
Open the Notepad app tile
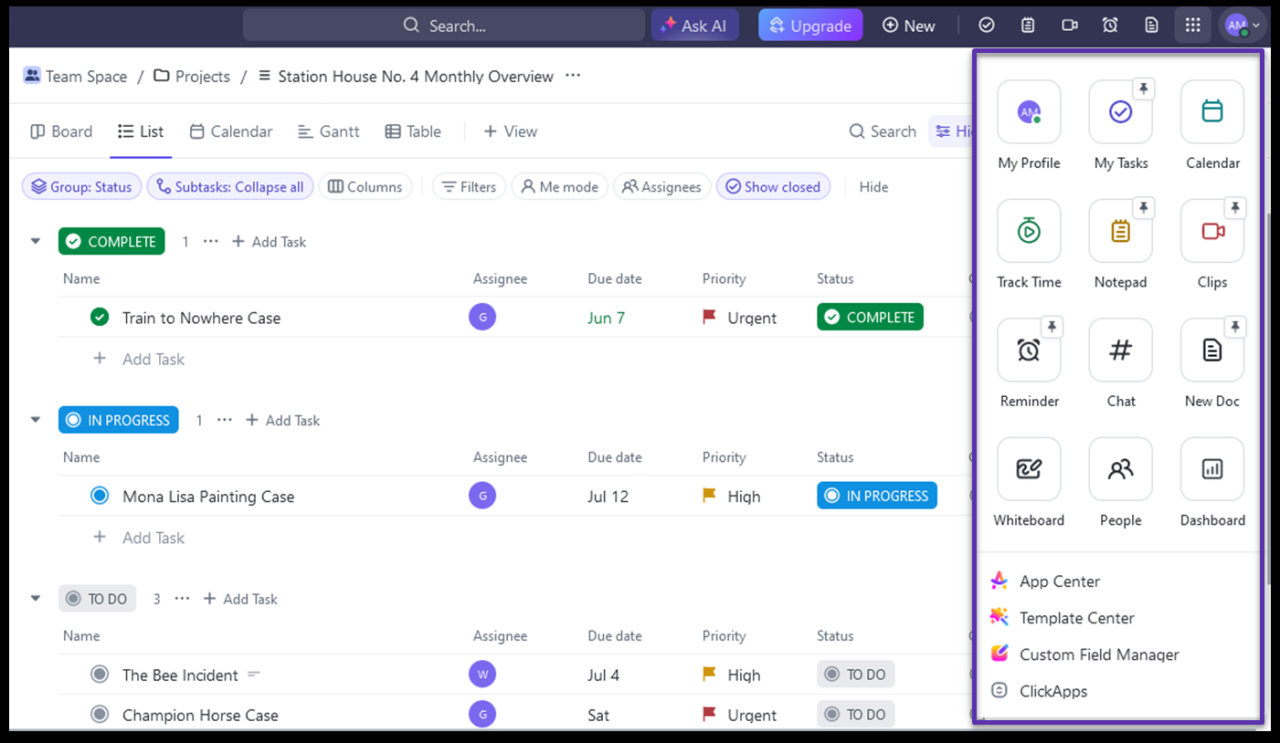click(1120, 231)
